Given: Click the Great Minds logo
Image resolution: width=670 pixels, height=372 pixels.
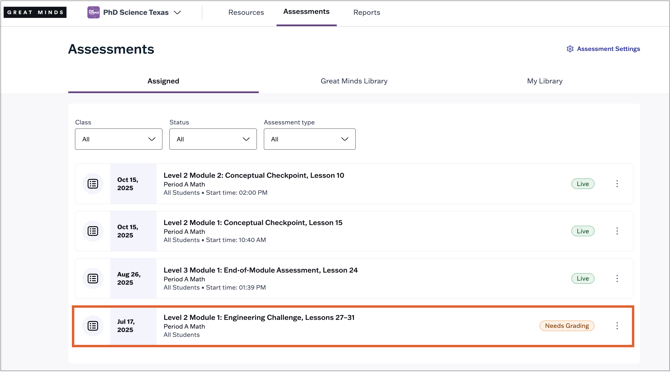Looking at the screenshot, I should click(x=35, y=12).
